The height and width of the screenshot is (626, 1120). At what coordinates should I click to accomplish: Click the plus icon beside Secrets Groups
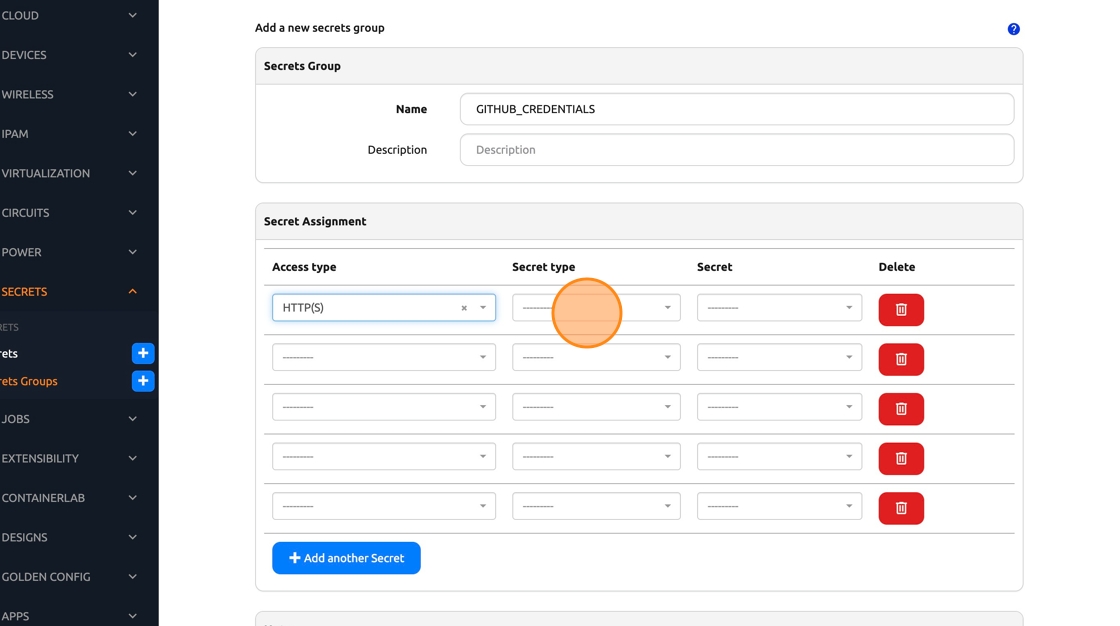point(143,381)
